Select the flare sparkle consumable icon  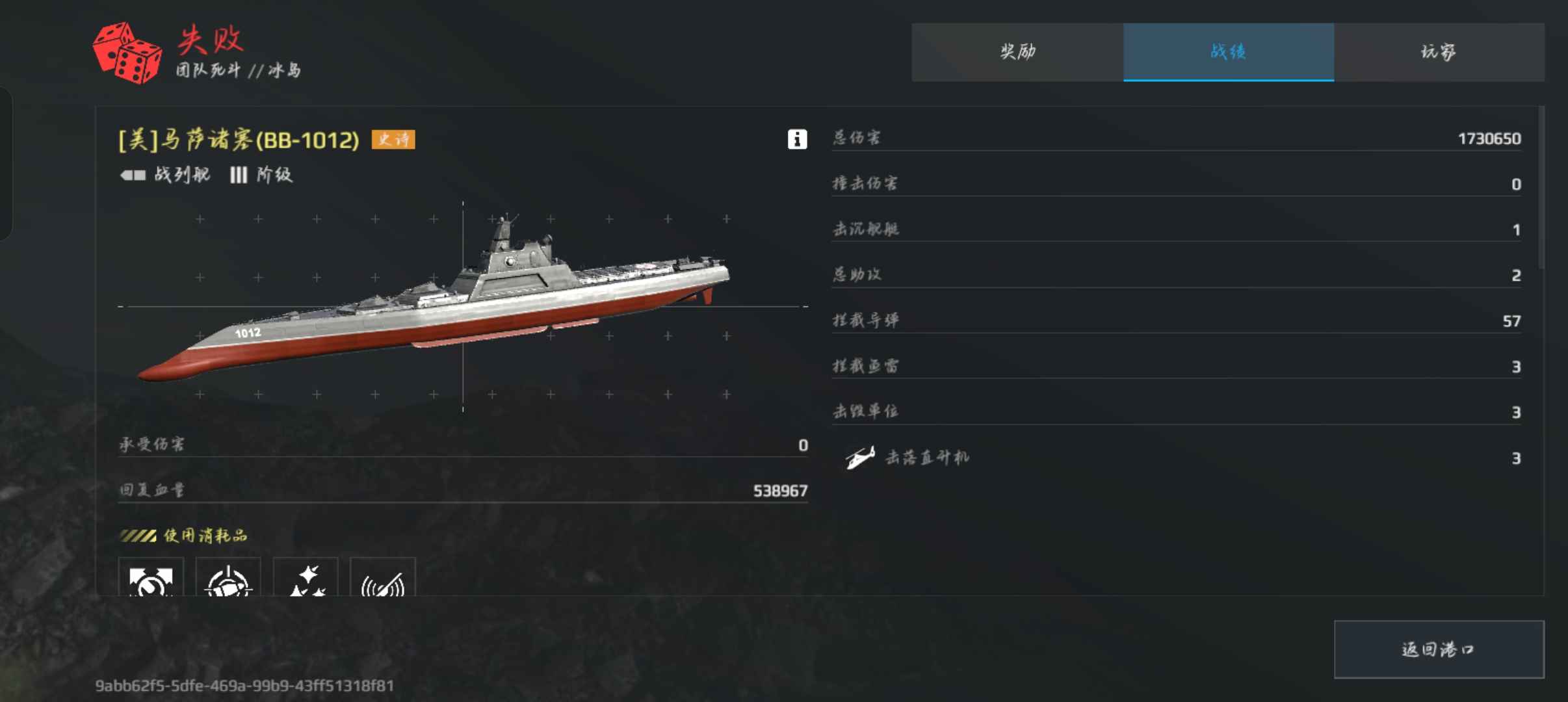(306, 578)
